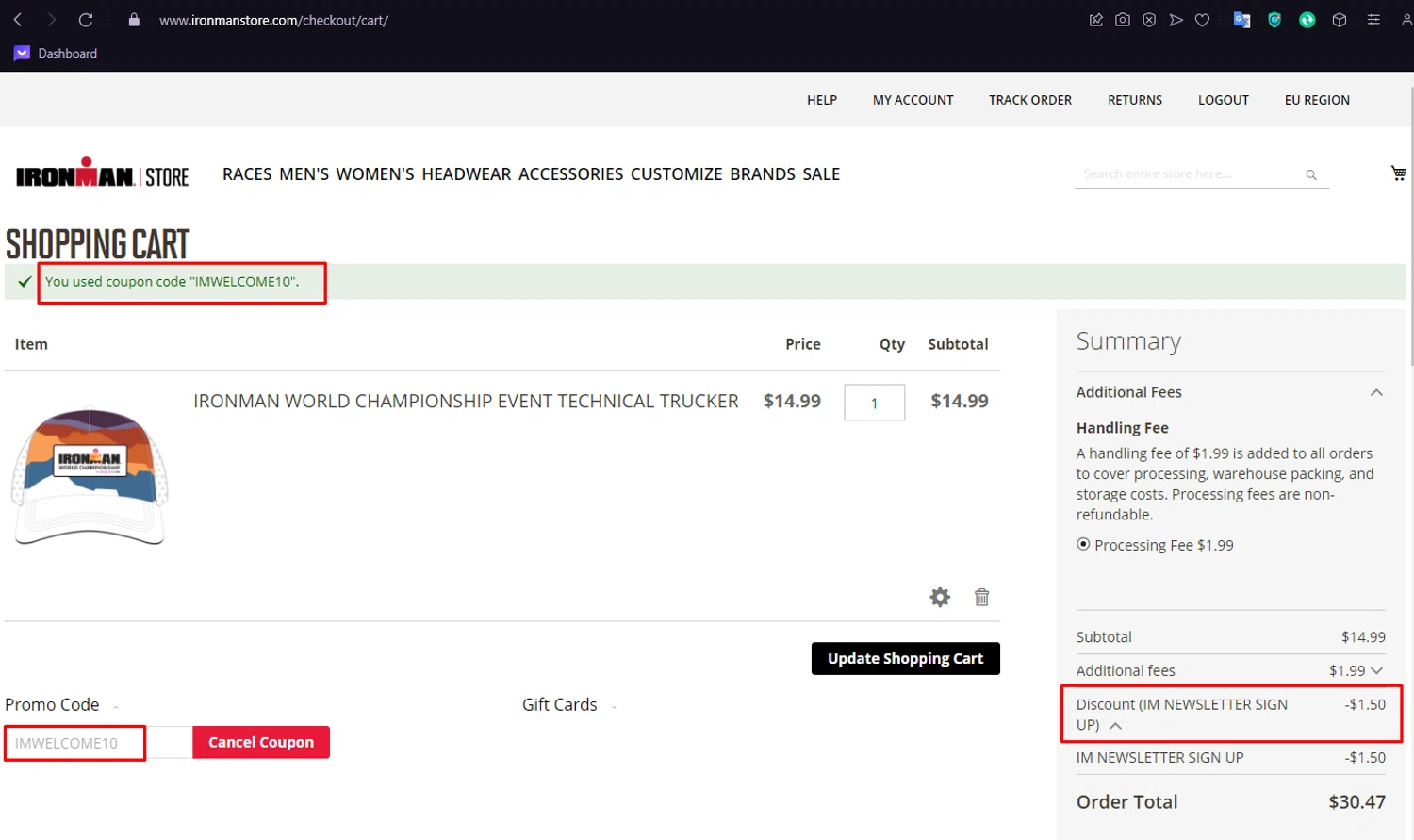Viewport: 1414px width, 840px height.
Task: Open the HEADWEAR menu
Action: (467, 174)
